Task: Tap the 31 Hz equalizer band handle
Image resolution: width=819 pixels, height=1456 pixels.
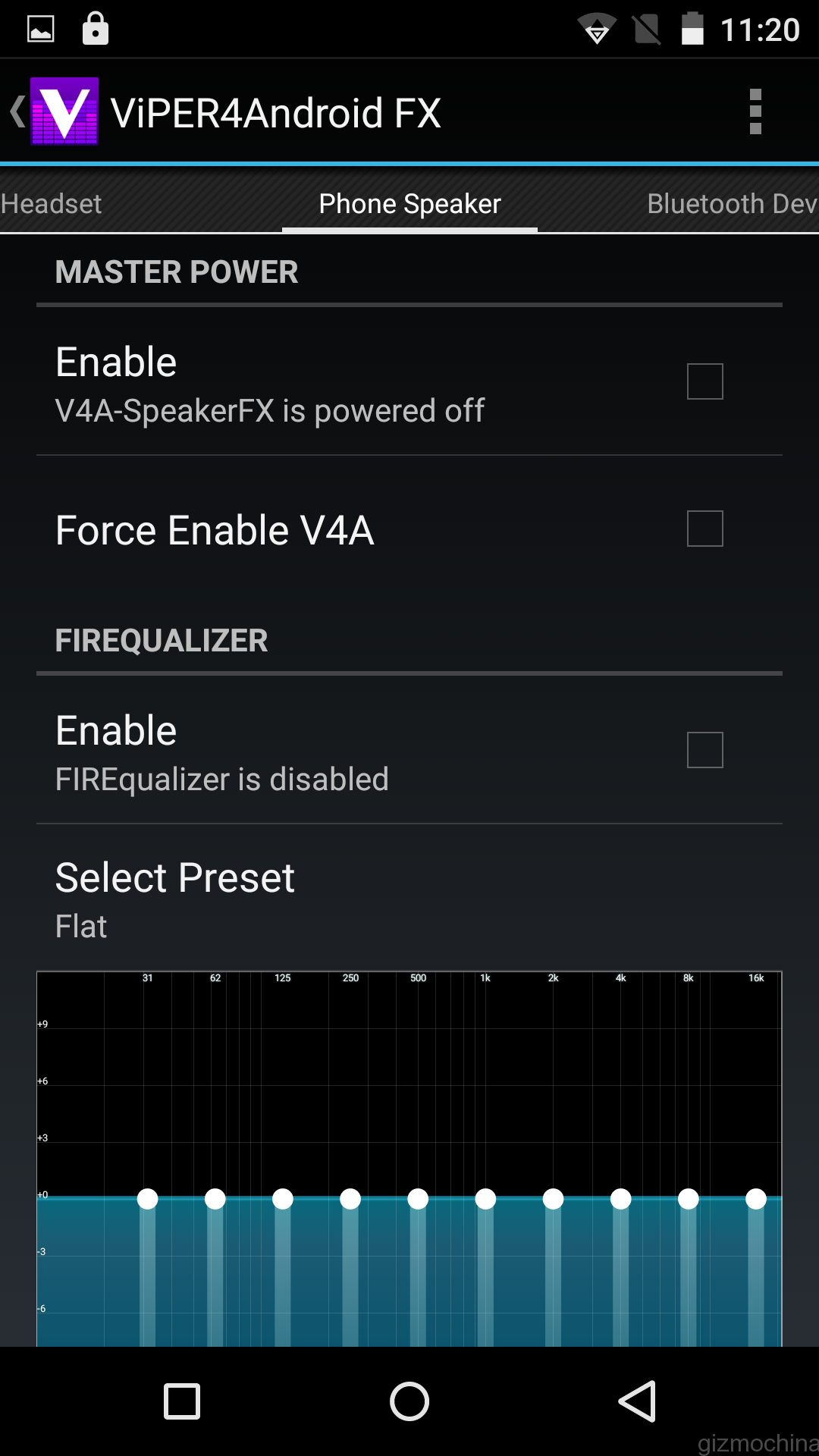Action: click(148, 1199)
